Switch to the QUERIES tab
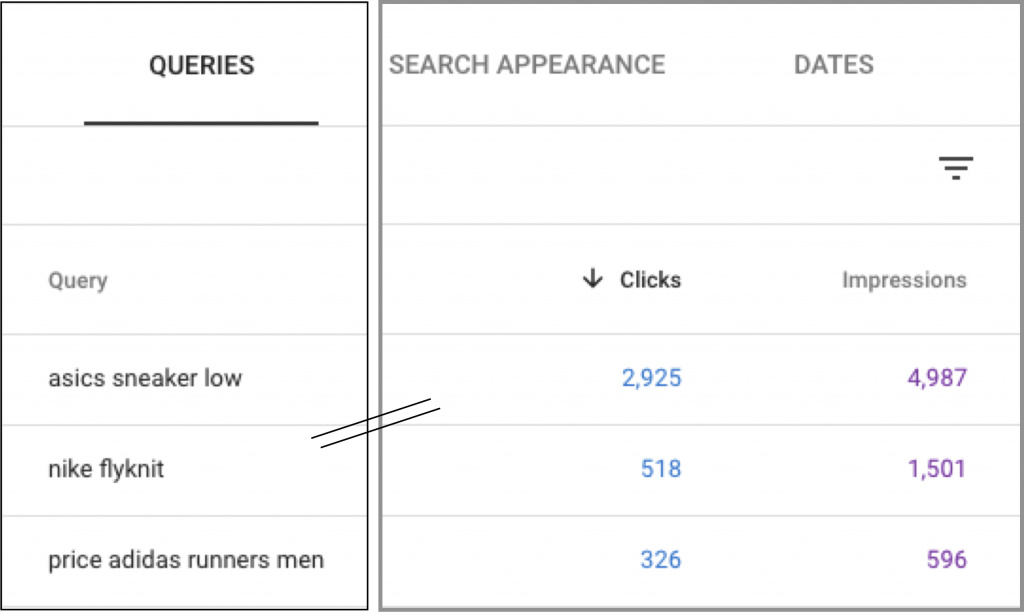 pyautogui.click(x=201, y=65)
